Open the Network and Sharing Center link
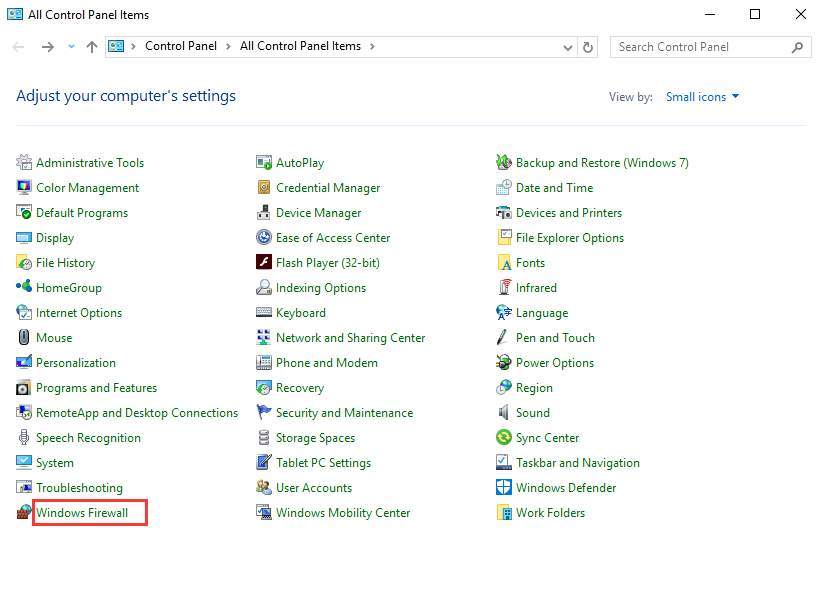This screenshot has height=590, width=822. (x=350, y=338)
